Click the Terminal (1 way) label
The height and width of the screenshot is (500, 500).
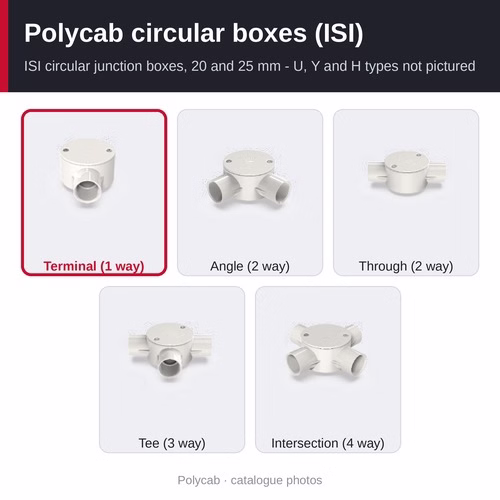(x=94, y=266)
